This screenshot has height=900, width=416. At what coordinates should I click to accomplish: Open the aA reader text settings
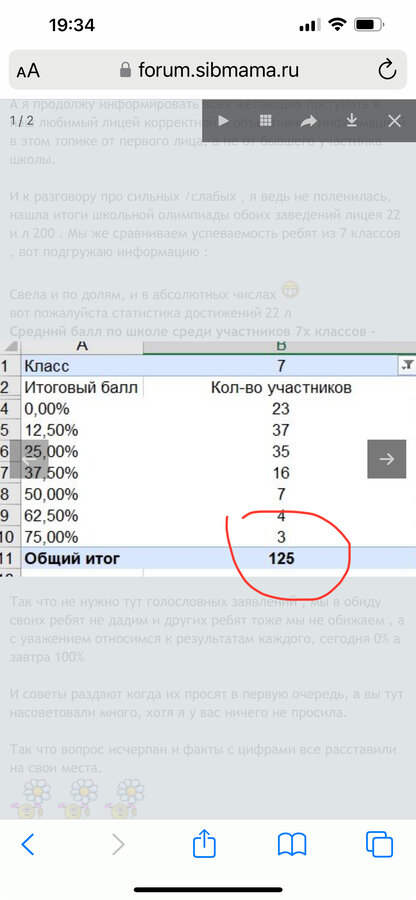click(x=28, y=71)
